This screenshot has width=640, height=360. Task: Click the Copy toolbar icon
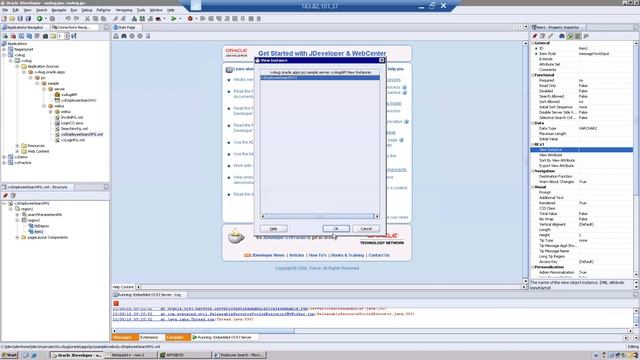click(x=96, y=18)
